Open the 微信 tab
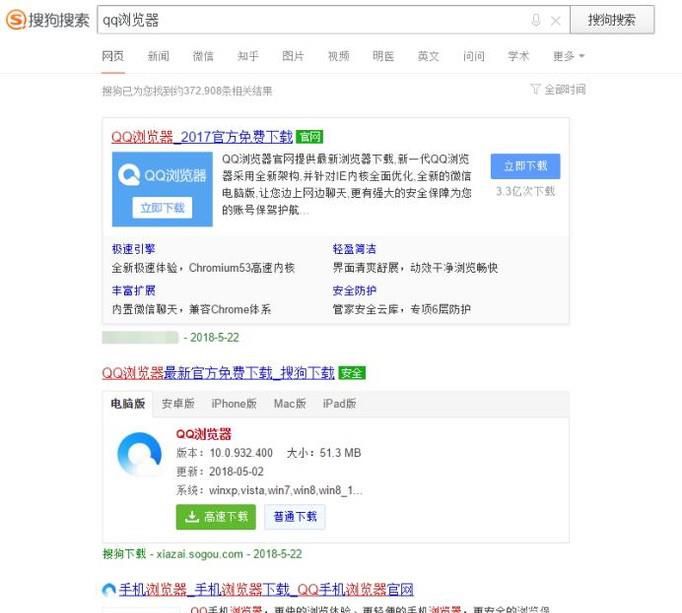This screenshot has height=613, width=682. [x=203, y=56]
